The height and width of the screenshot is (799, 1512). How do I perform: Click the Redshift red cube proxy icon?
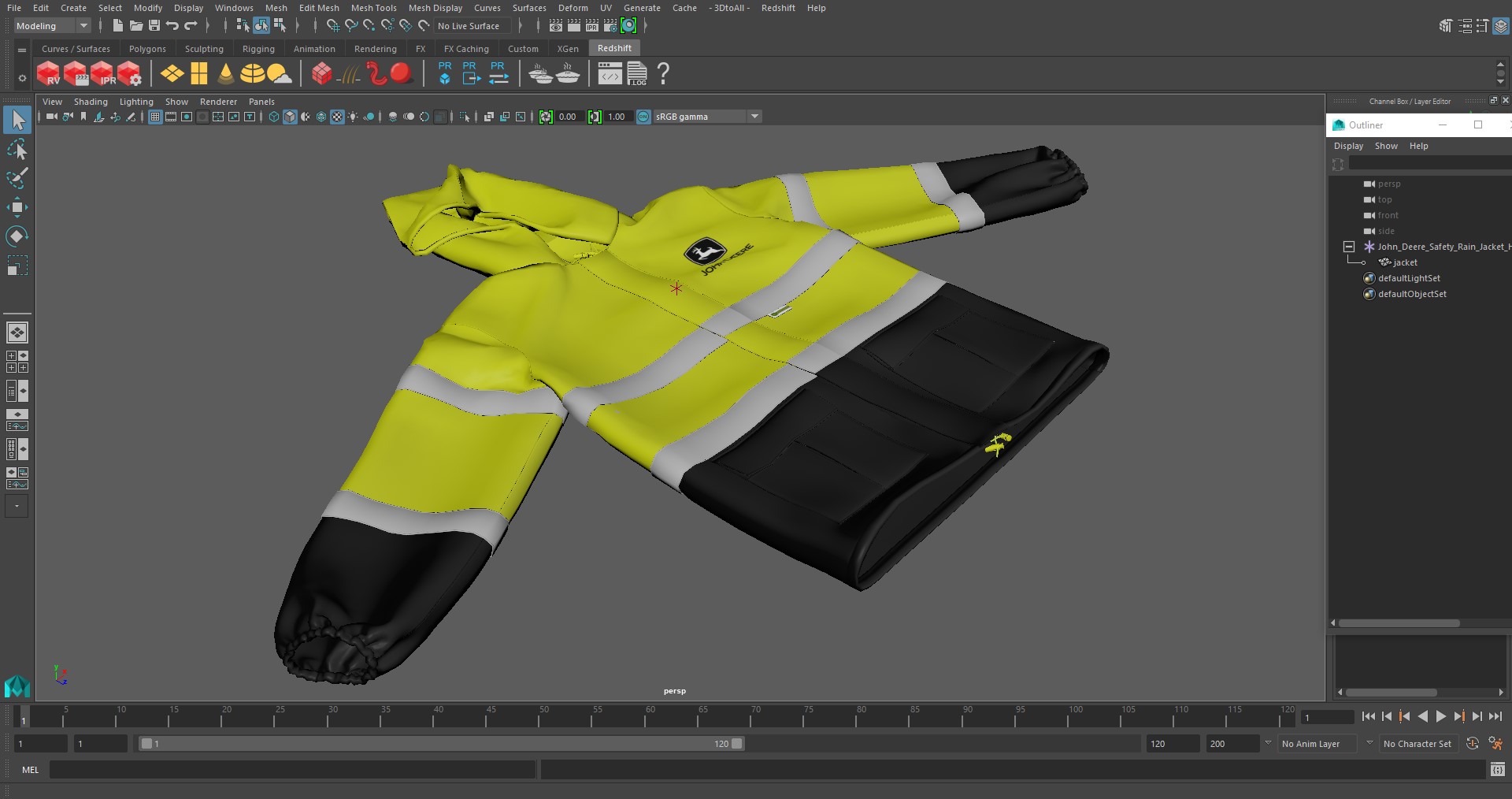(x=321, y=74)
